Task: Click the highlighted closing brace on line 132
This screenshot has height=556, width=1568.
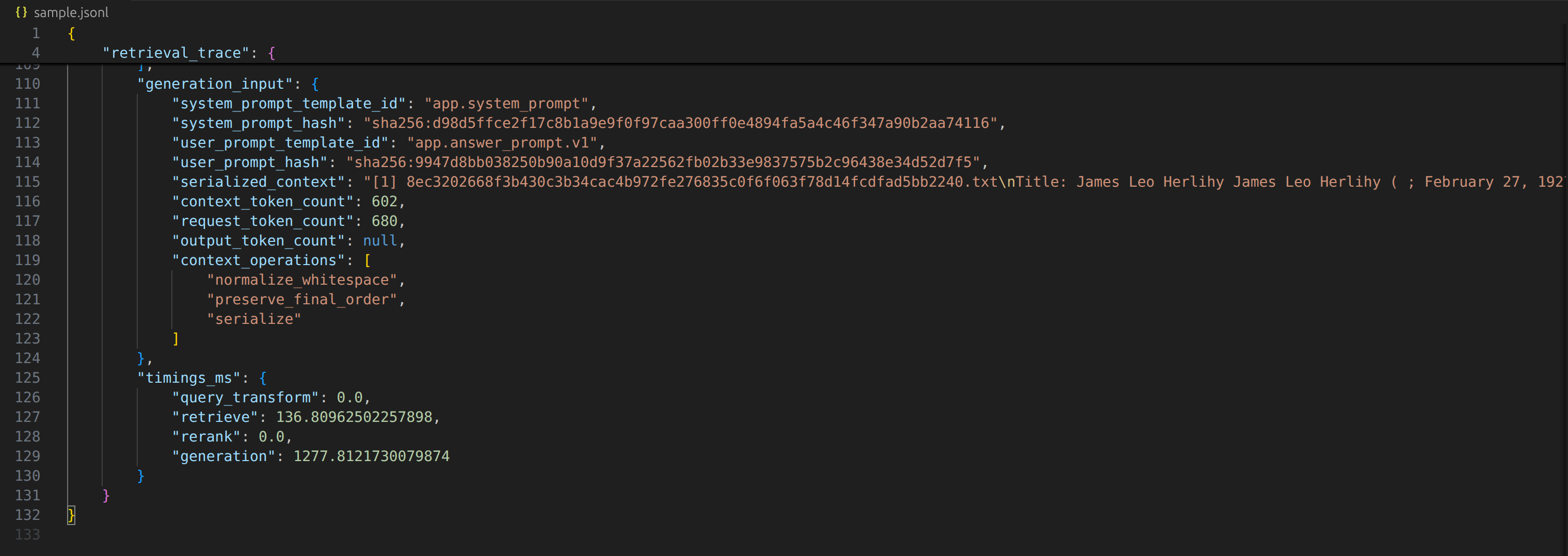Action: [71, 515]
